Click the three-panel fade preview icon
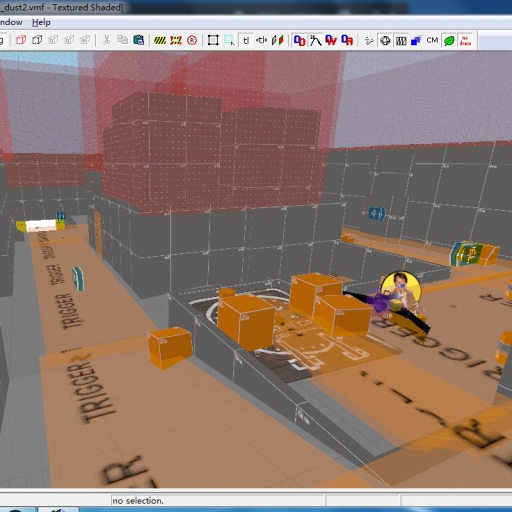The width and height of the screenshot is (512, 512). click(401, 41)
